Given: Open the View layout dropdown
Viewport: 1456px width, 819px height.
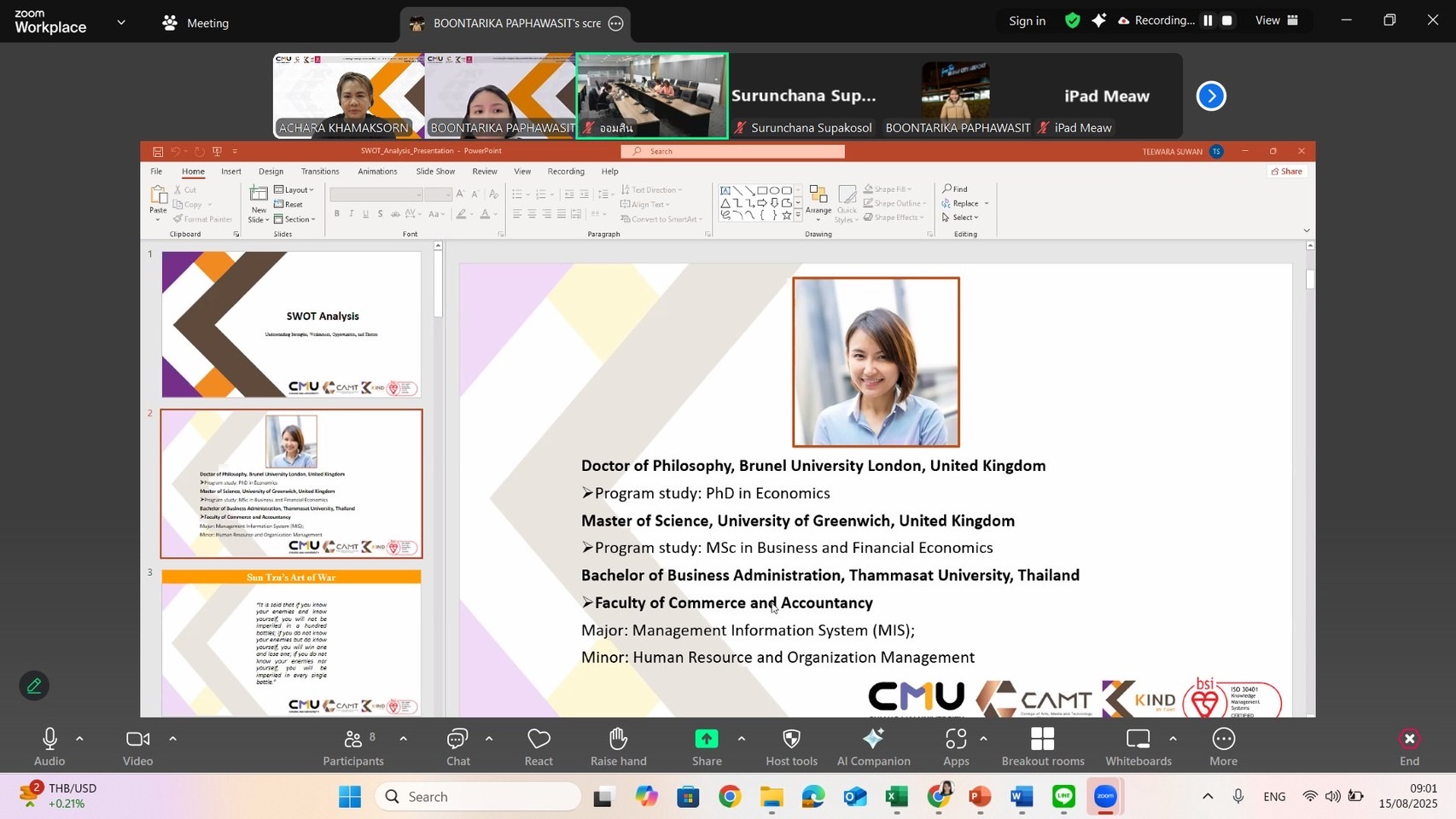Looking at the screenshot, I should 1276,20.
